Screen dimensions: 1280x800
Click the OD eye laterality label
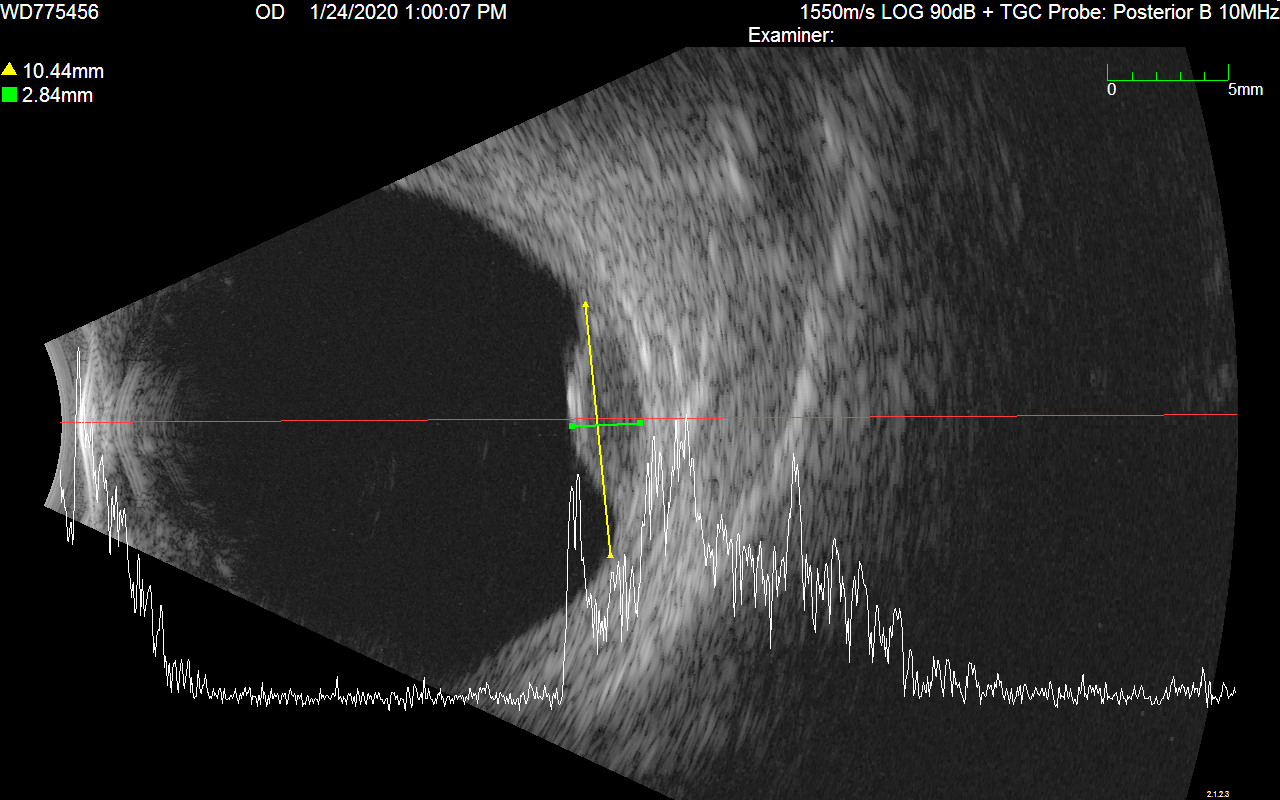point(270,12)
